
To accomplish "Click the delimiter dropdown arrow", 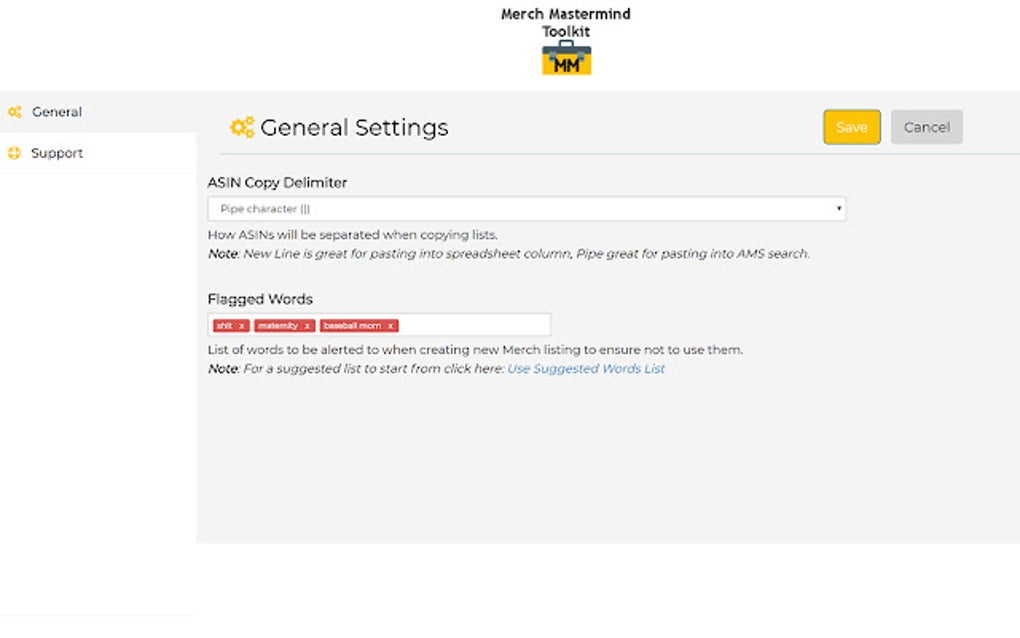I will (x=838, y=208).
